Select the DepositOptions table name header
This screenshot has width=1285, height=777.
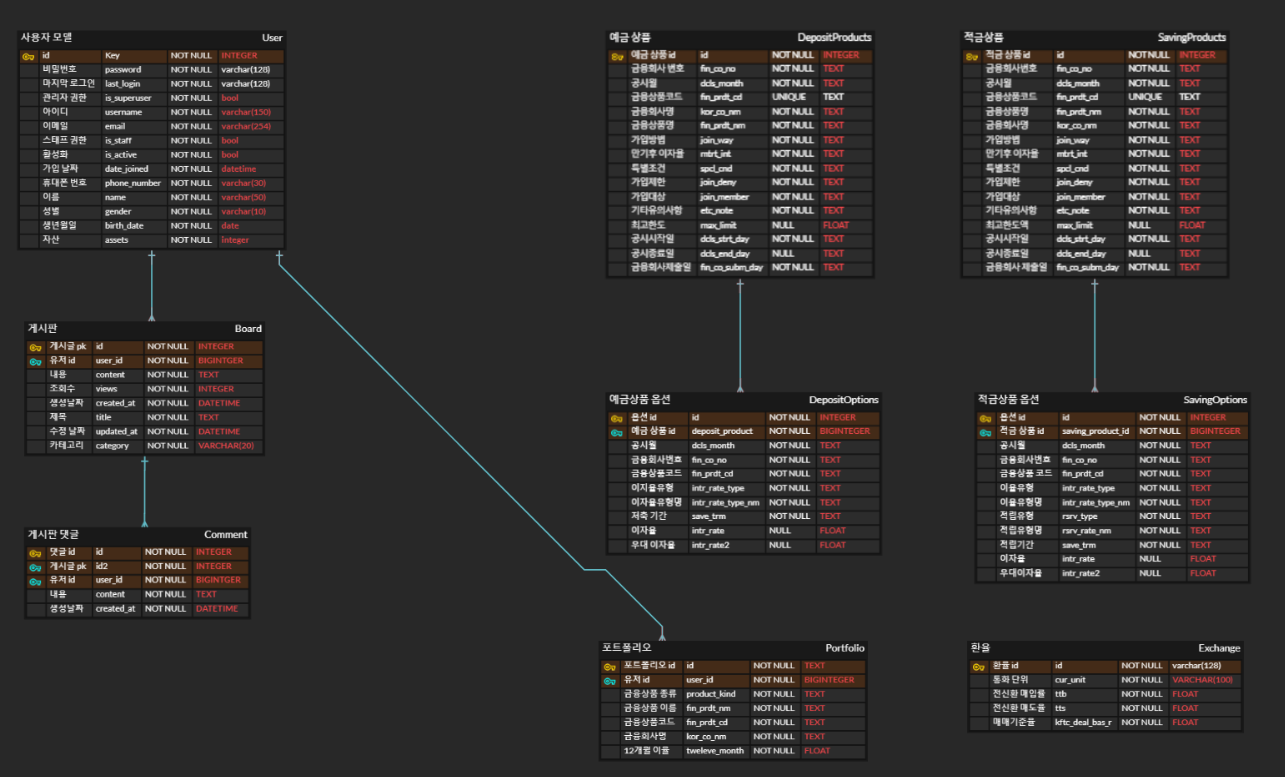(844, 400)
